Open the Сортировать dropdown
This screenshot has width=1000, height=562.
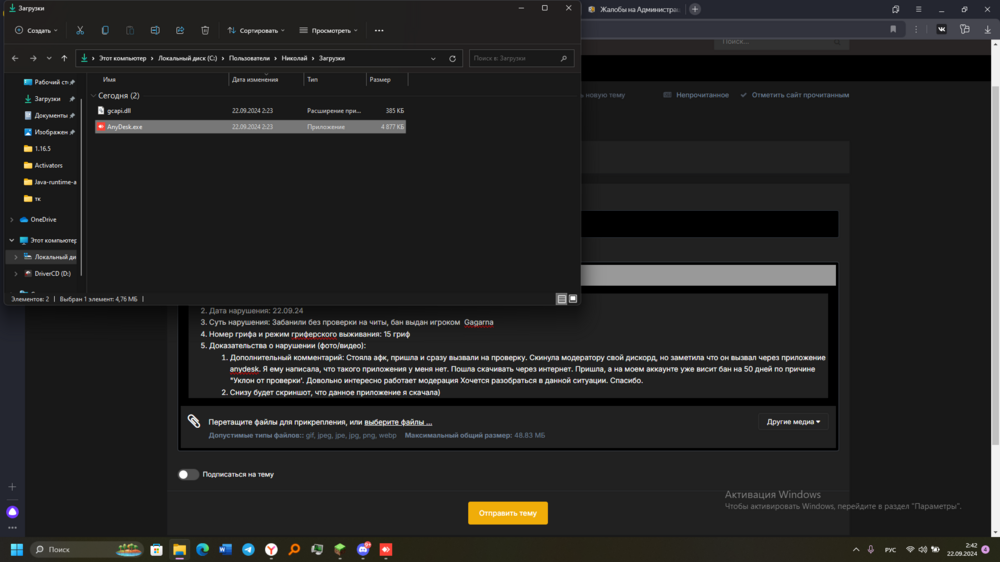click(256, 30)
